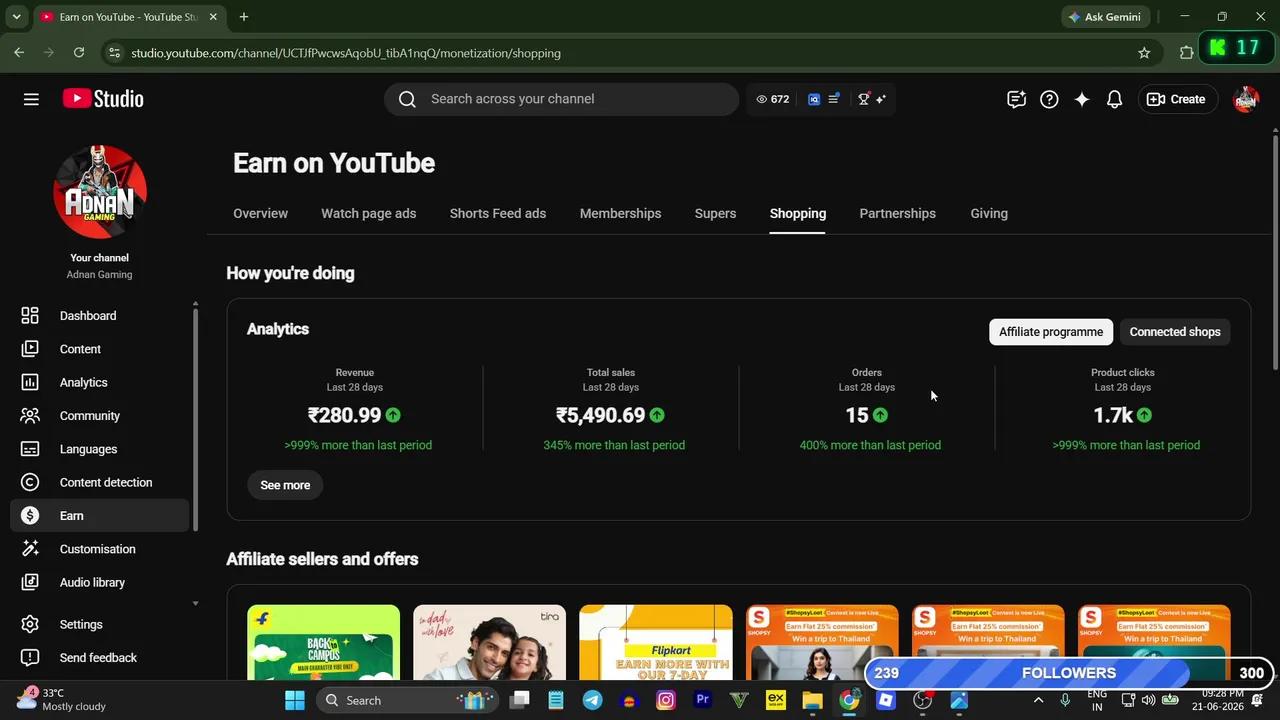Open the Windows Start menu
Viewport: 1280px width, 720px height.
click(295, 700)
